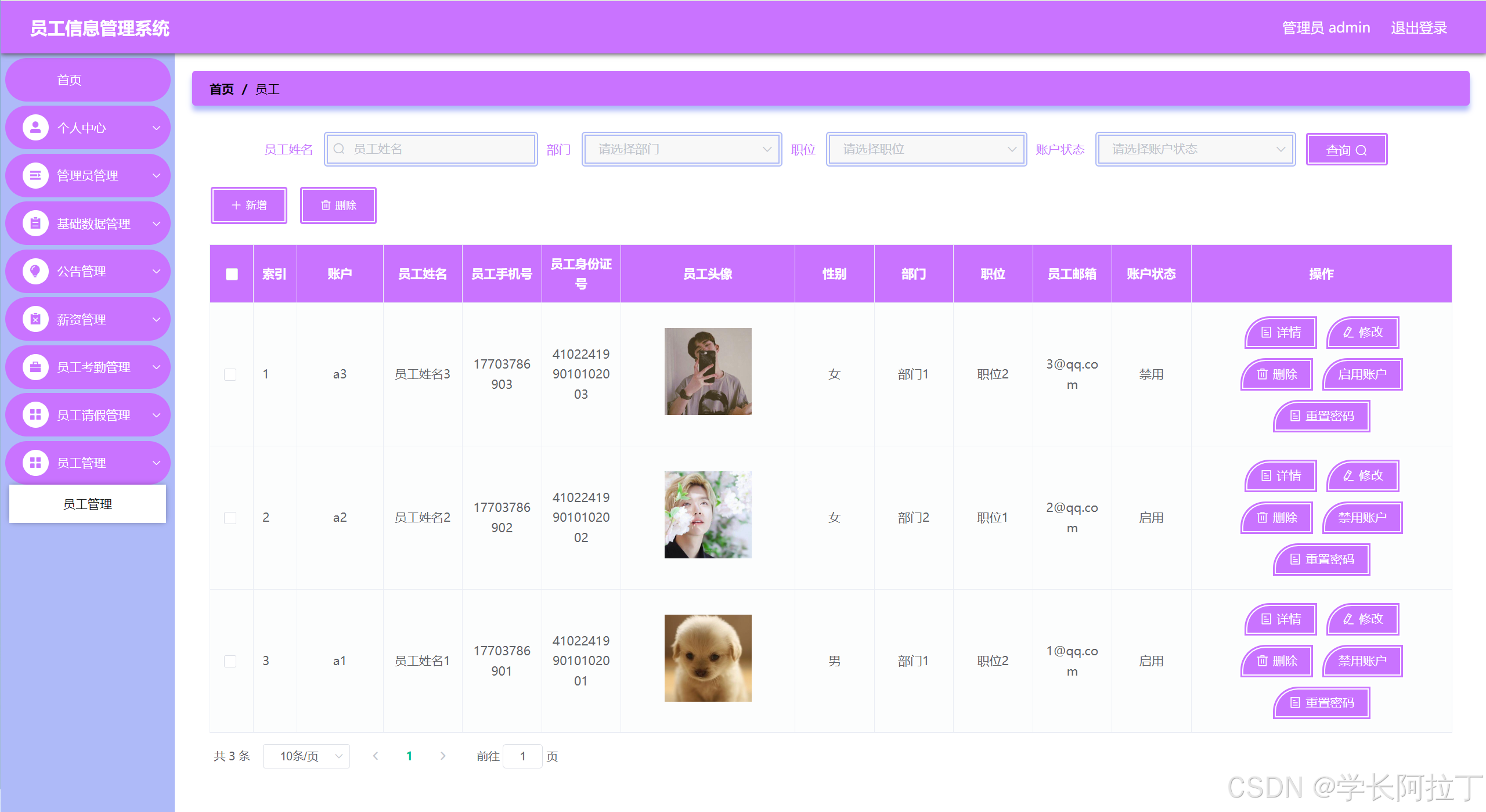
Task: Click the 员工考勤管理 briefcase icon
Action: (35, 367)
